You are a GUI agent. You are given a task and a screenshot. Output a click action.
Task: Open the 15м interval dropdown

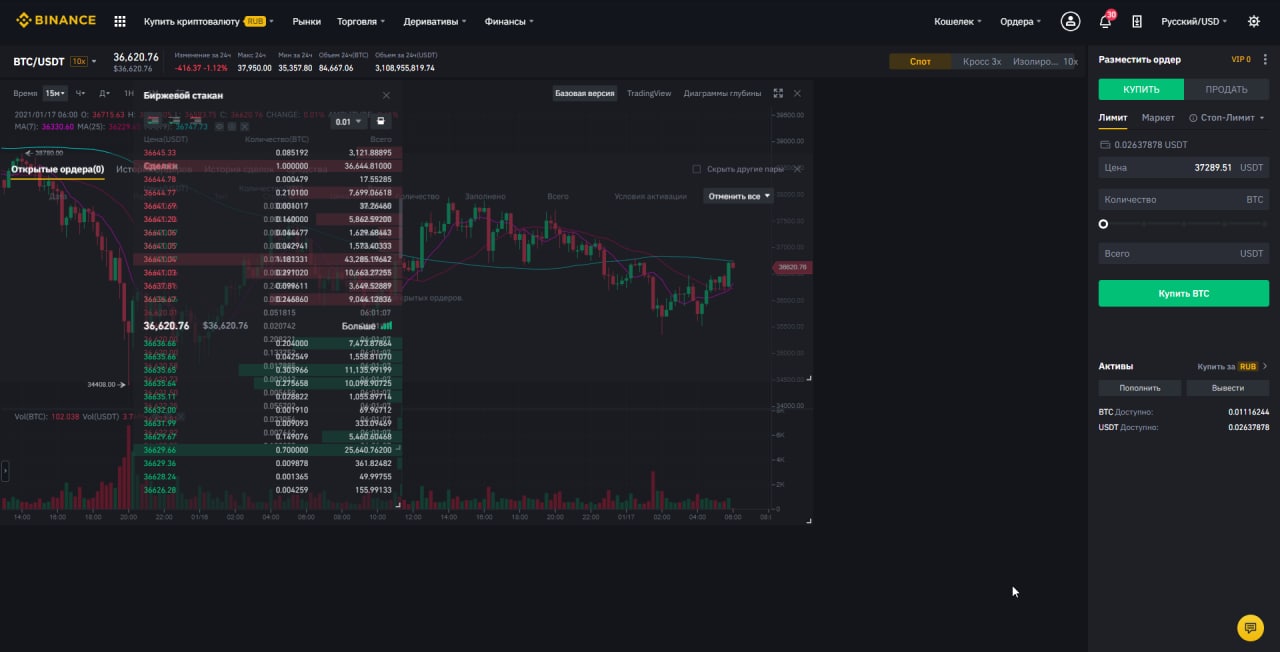[55, 93]
